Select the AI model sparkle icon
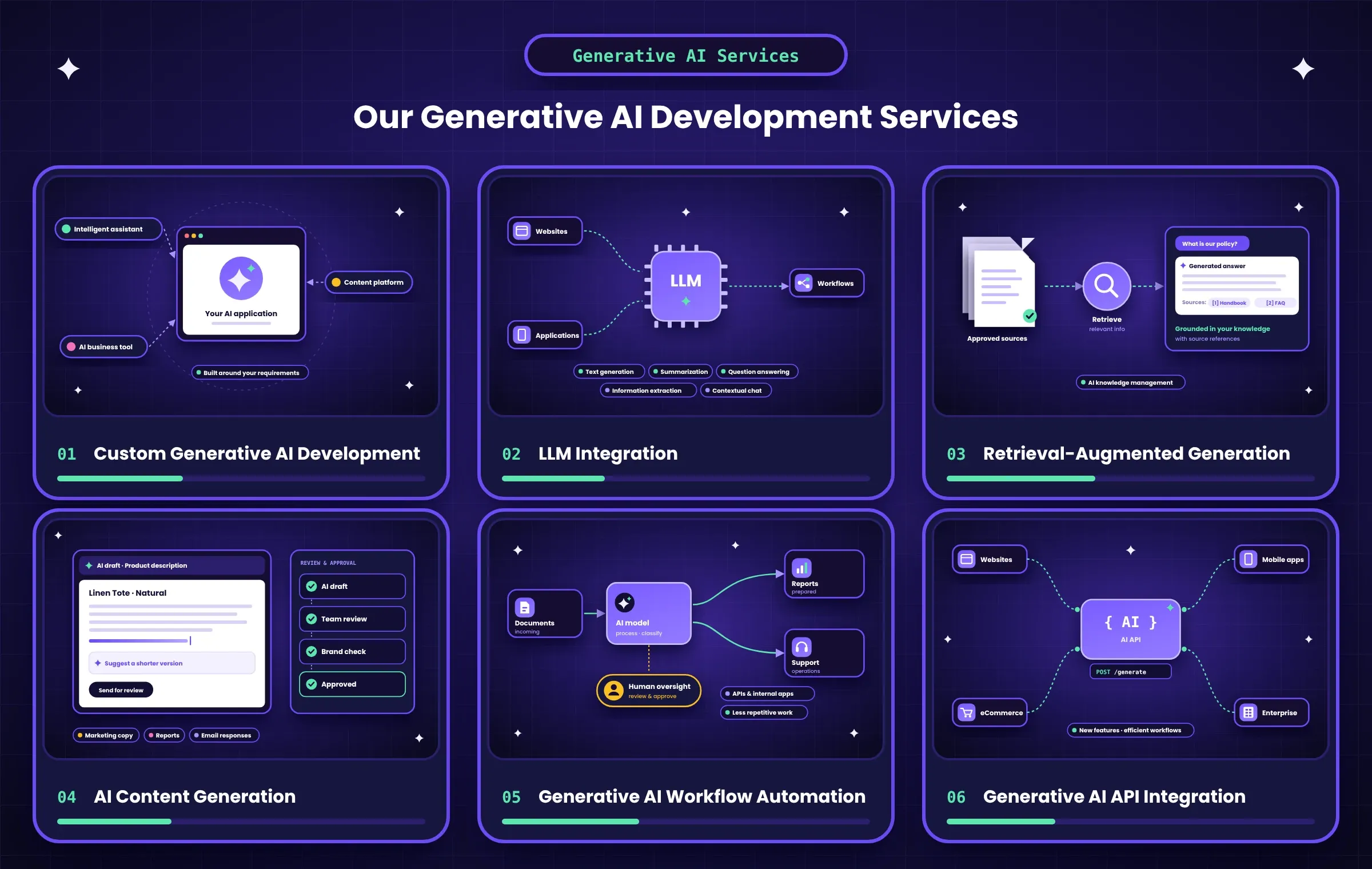 pos(625,602)
